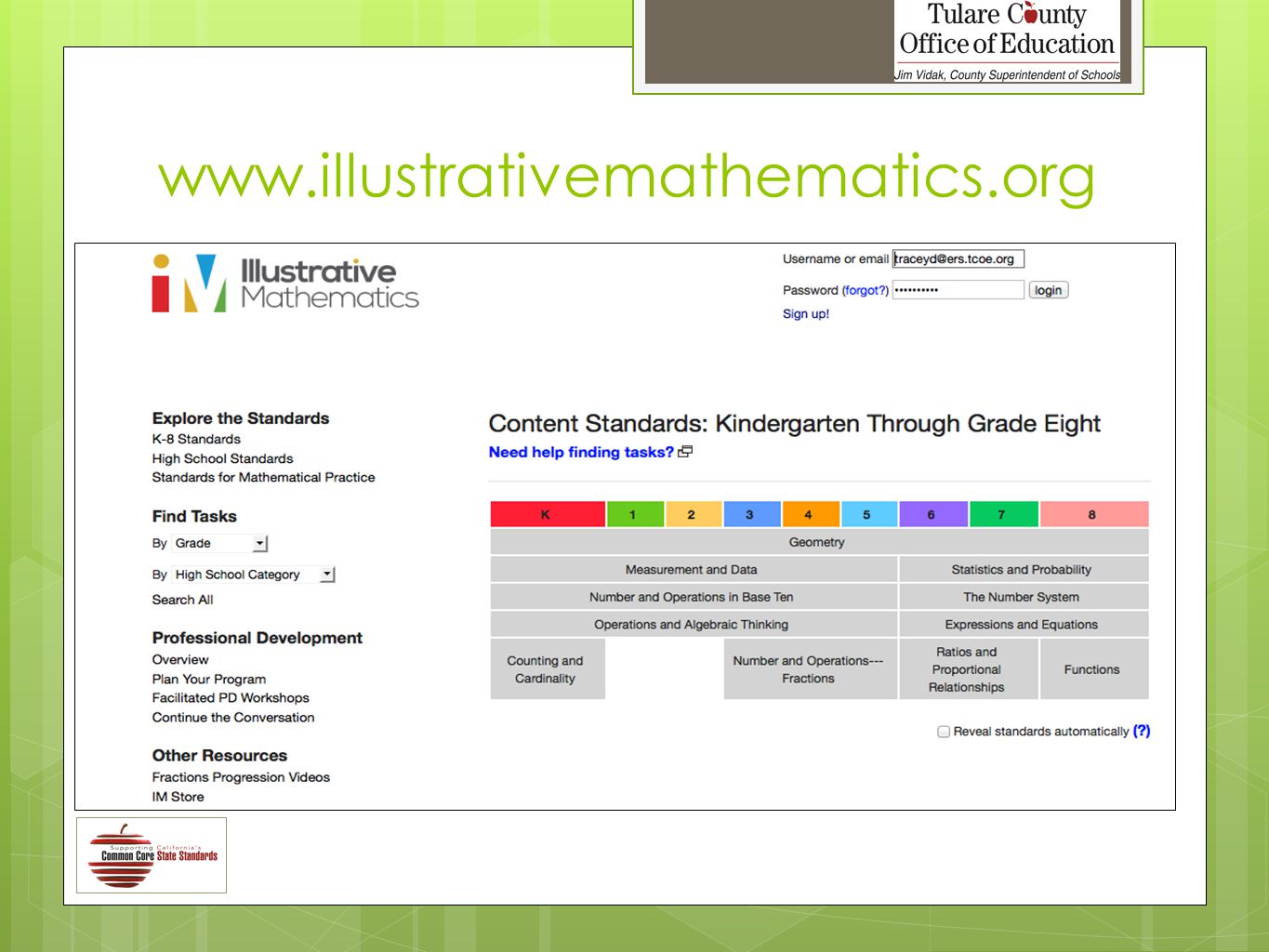Image resolution: width=1269 pixels, height=952 pixels.
Task: Select the purple Grade 6 tab
Action: click(933, 514)
